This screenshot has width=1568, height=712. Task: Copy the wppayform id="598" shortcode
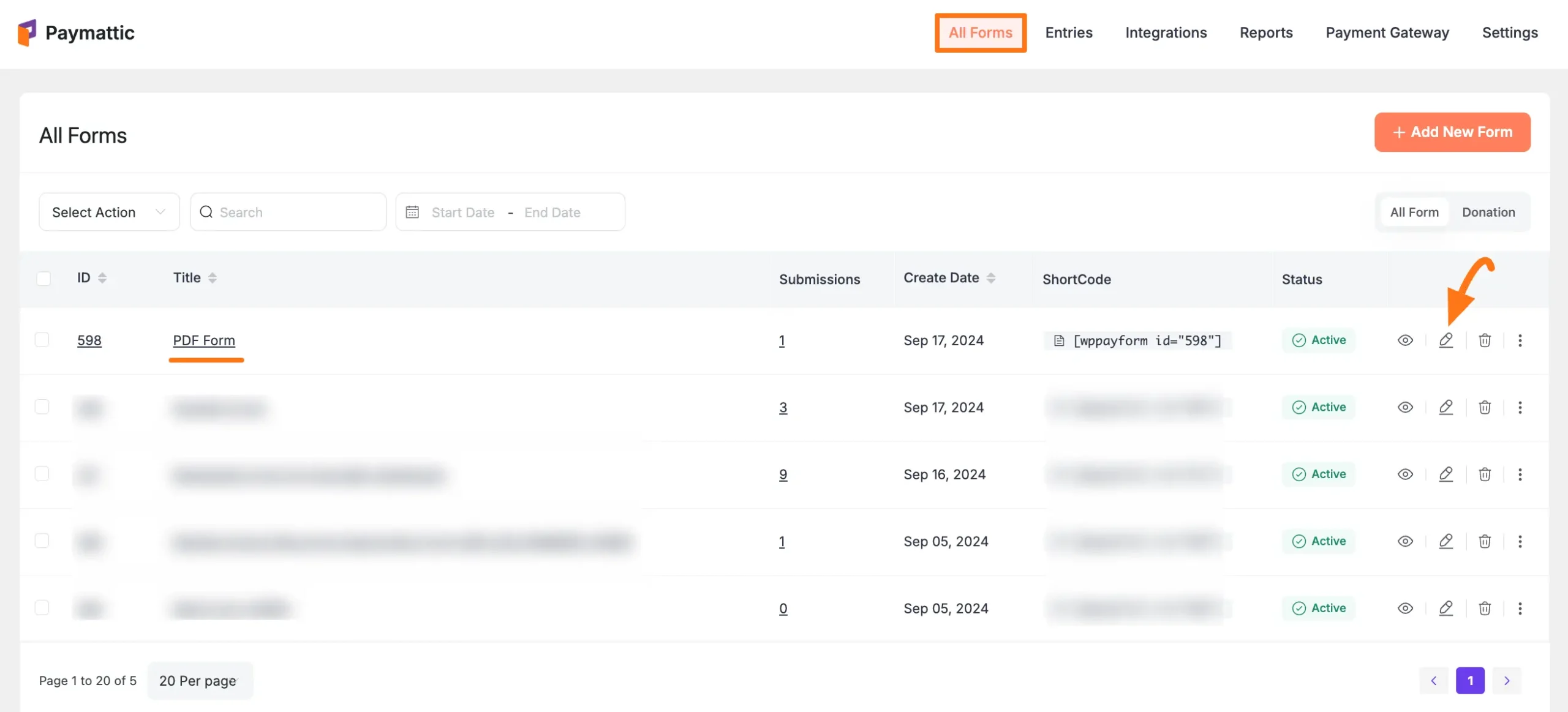pyautogui.click(x=1138, y=340)
